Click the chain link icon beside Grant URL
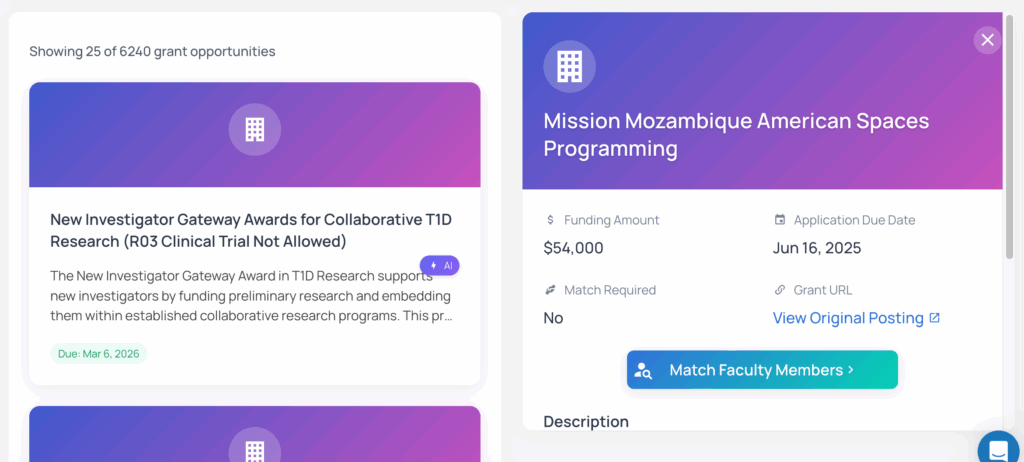The image size is (1024, 462). click(x=780, y=290)
